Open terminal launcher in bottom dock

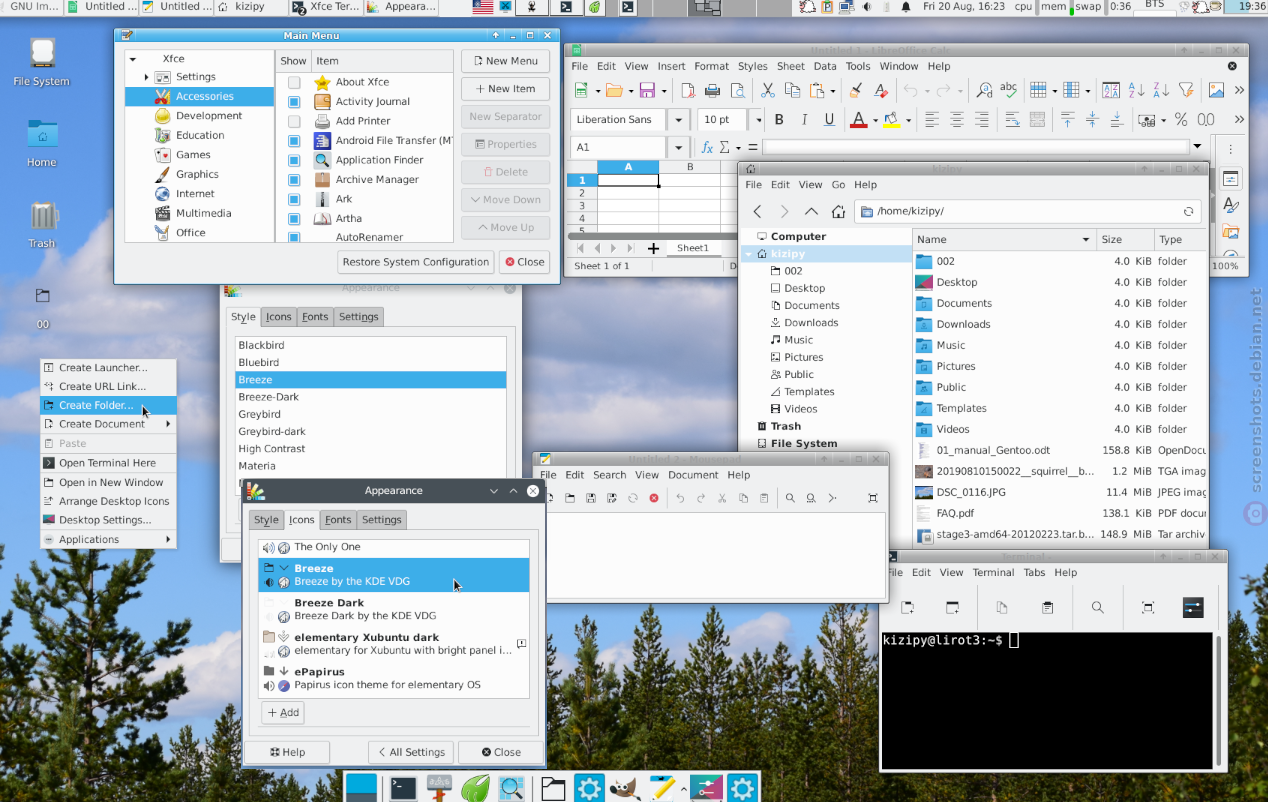[404, 788]
